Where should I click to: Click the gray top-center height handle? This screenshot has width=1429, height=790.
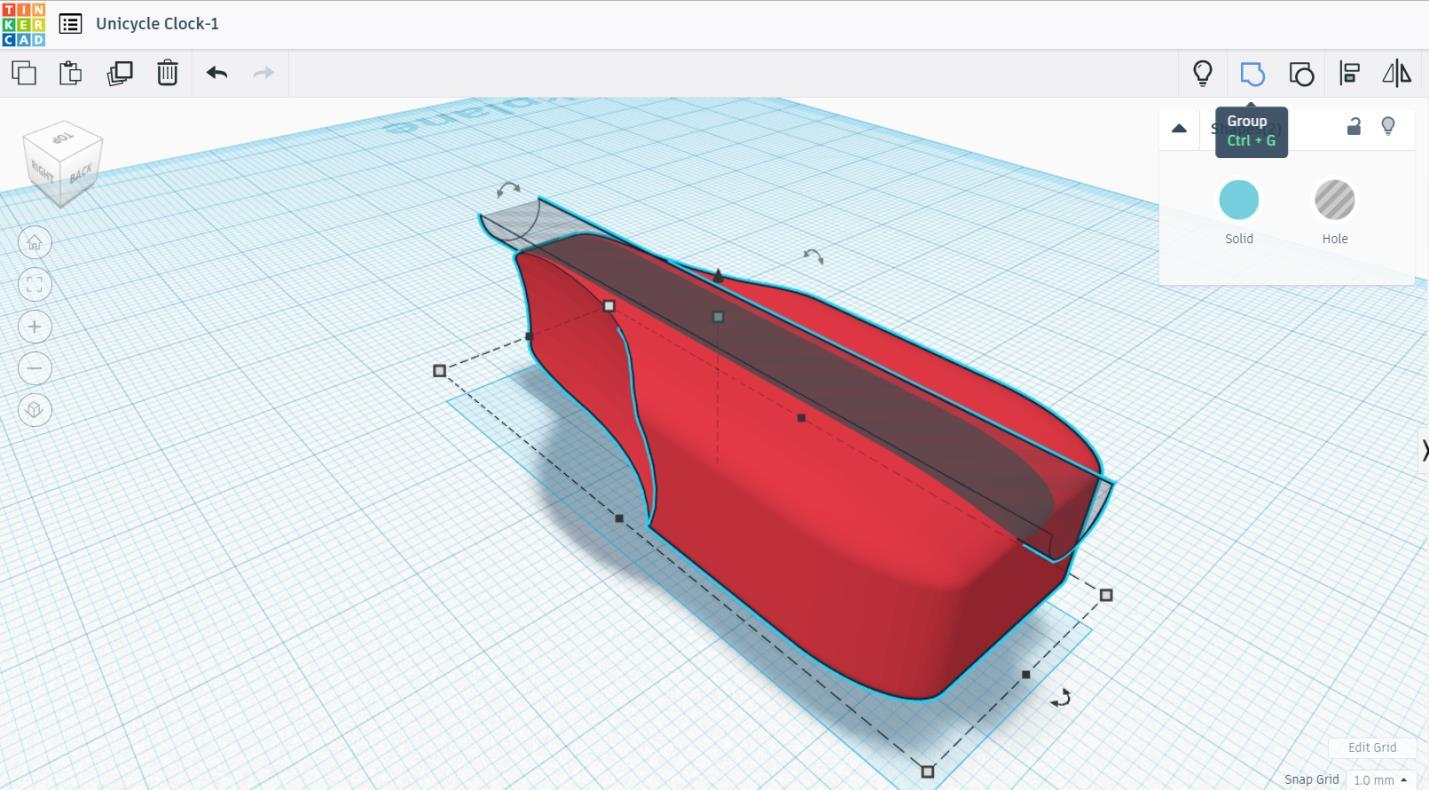[x=718, y=317]
